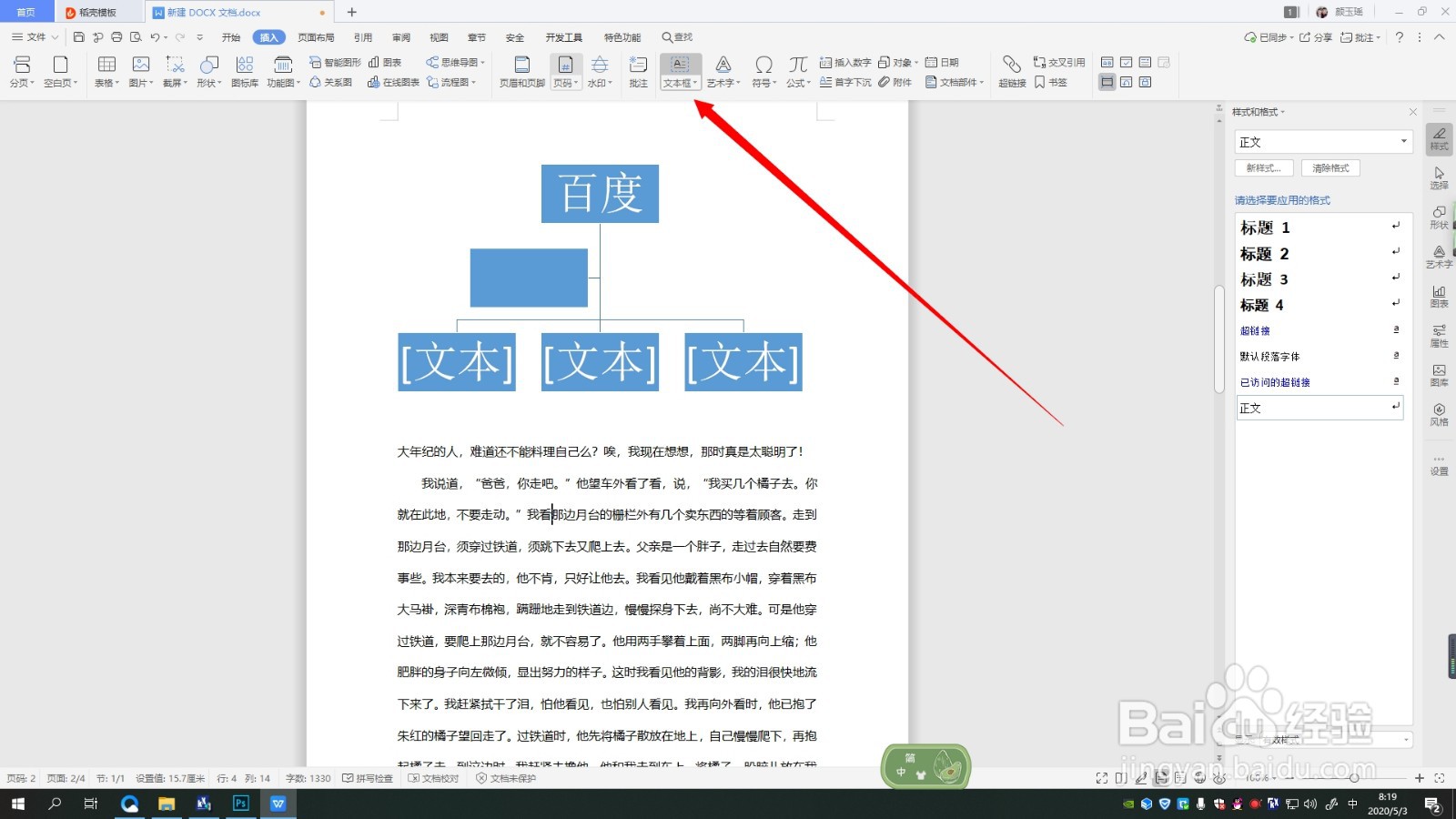This screenshot has height=819, width=1456.
Task: Select the 百度 box in the org chart
Action: click(x=600, y=194)
